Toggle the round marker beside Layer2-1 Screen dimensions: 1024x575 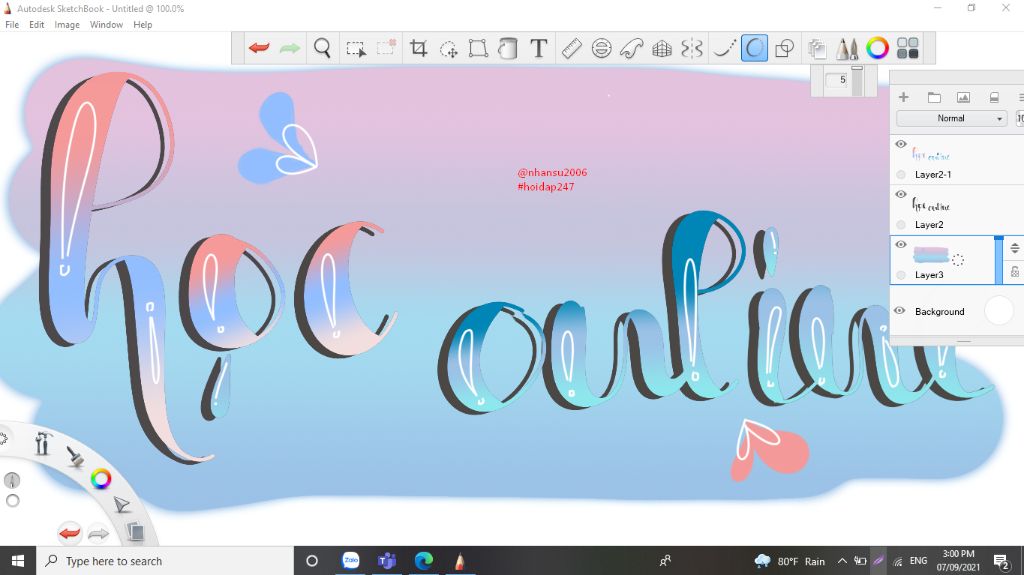901,174
